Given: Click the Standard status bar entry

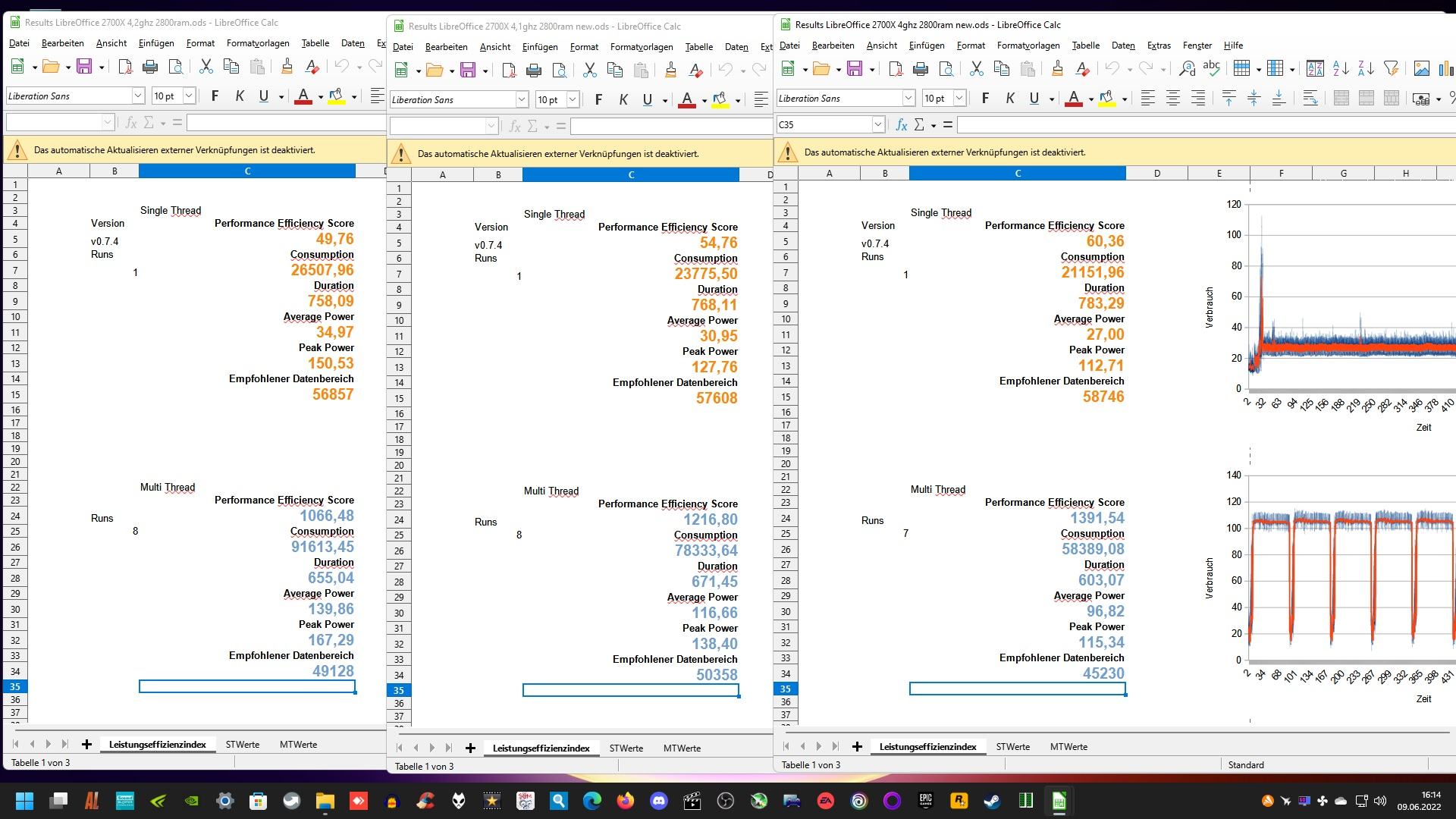Looking at the screenshot, I should [1246, 764].
